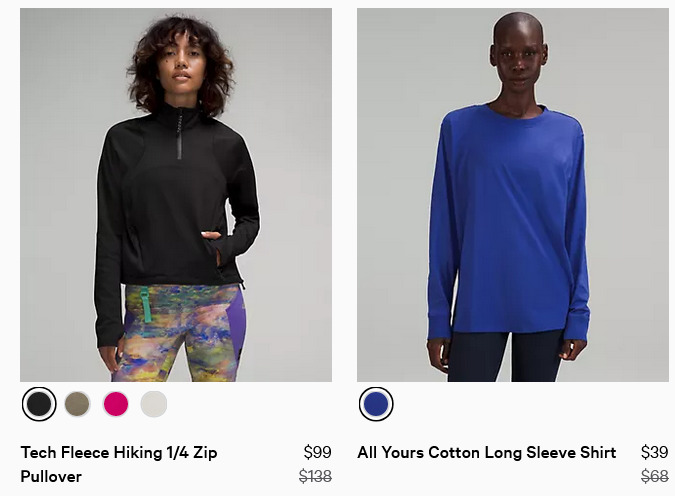675x496 pixels.
Task: Select the off-white bone color swatch
Action: (x=154, y=404)
